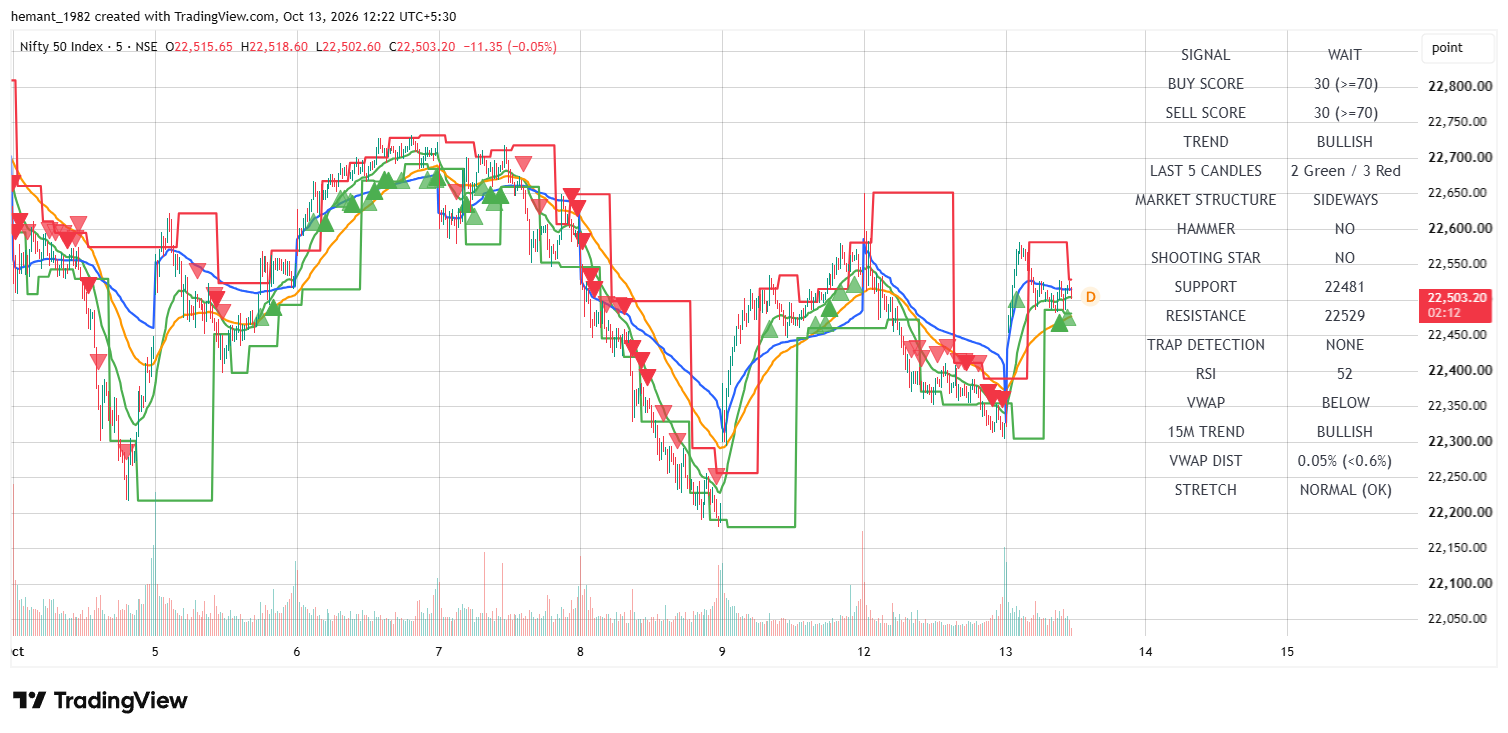Click the current price label 22,503.20
Image resolution: width=1508 pixels, height=733 pixels.
(x=1455, y=297)
